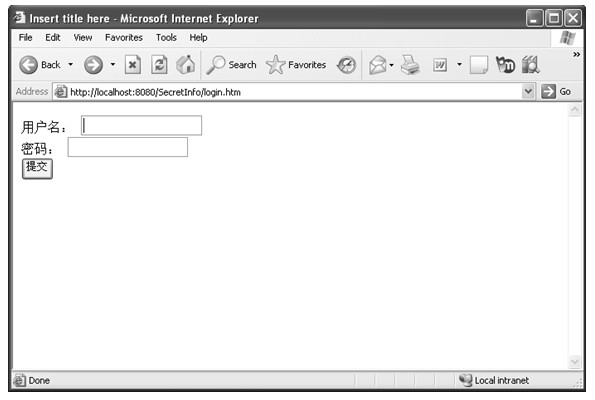Image resolution: width=595 pixels, height=400 pixels.
Task: Open the Tools menu
Action: pyautogui.click(x=166, y=38)
